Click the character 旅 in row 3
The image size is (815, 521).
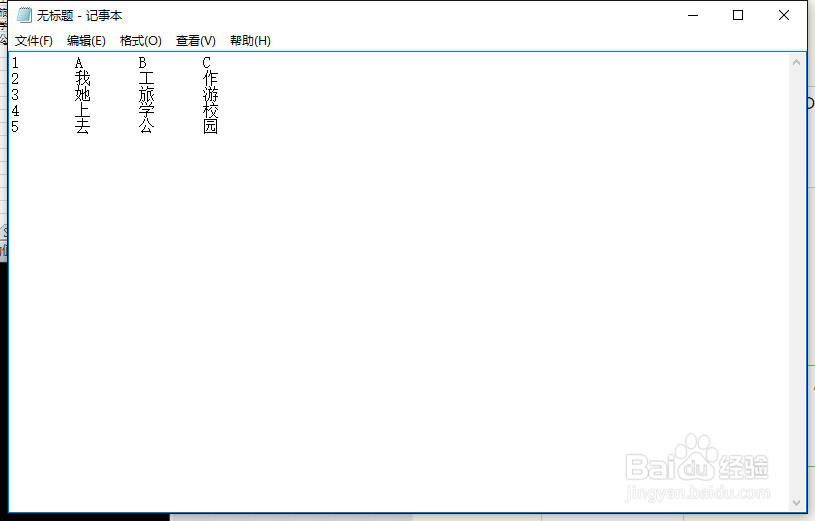[147, 95]
